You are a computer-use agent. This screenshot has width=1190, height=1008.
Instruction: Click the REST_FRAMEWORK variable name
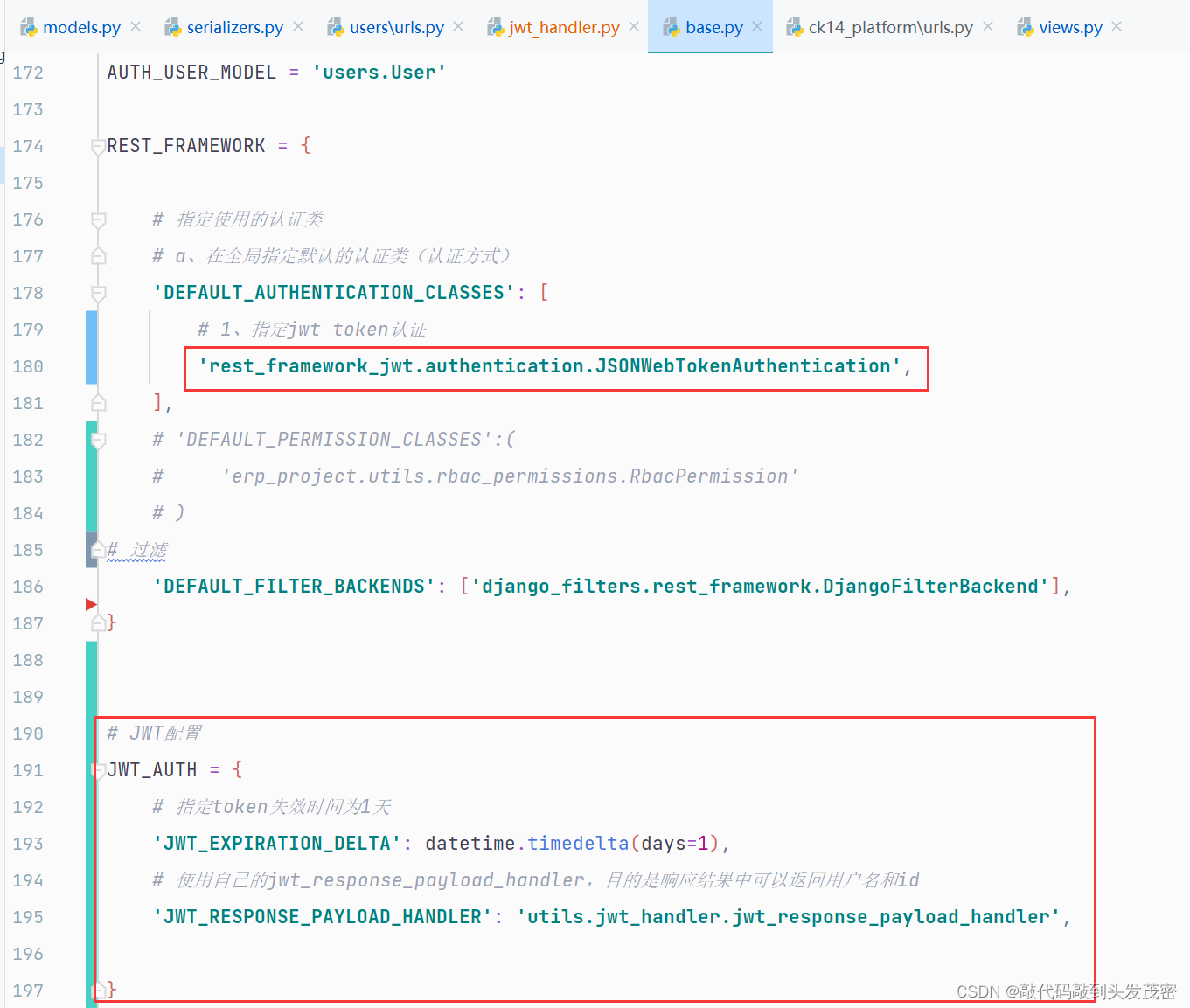[186, 146]
